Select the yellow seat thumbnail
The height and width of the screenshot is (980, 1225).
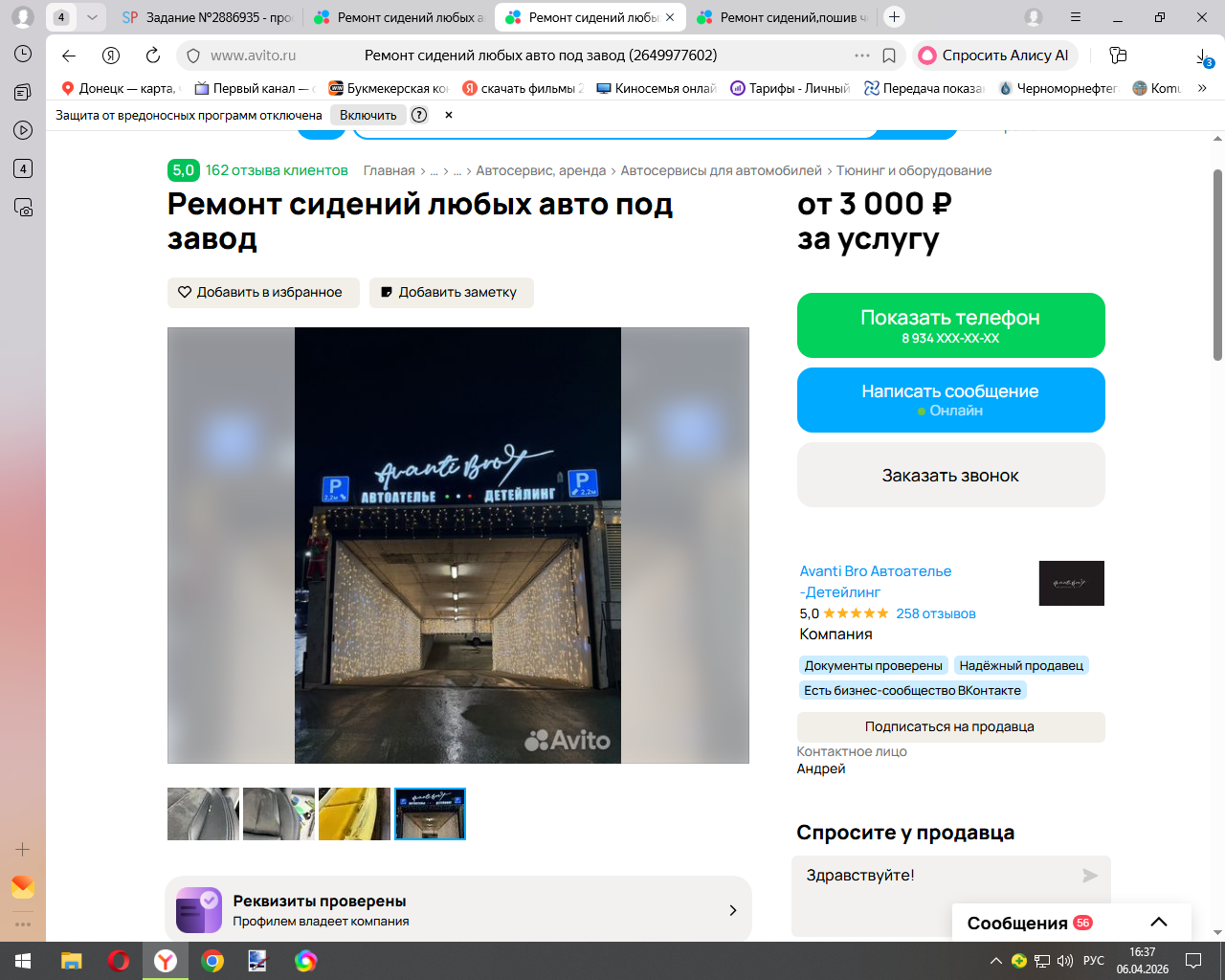(354, 813)
